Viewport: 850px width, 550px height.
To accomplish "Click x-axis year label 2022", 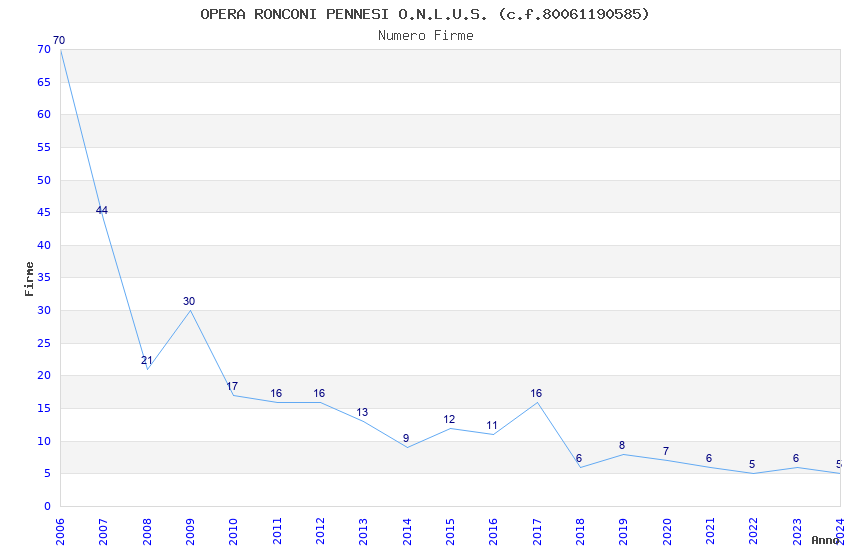I will coord(754,532).
